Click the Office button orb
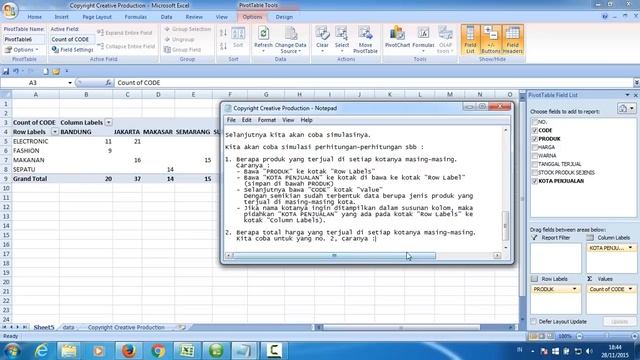This screenshot has height=360, width=640. tap(10, 10)
